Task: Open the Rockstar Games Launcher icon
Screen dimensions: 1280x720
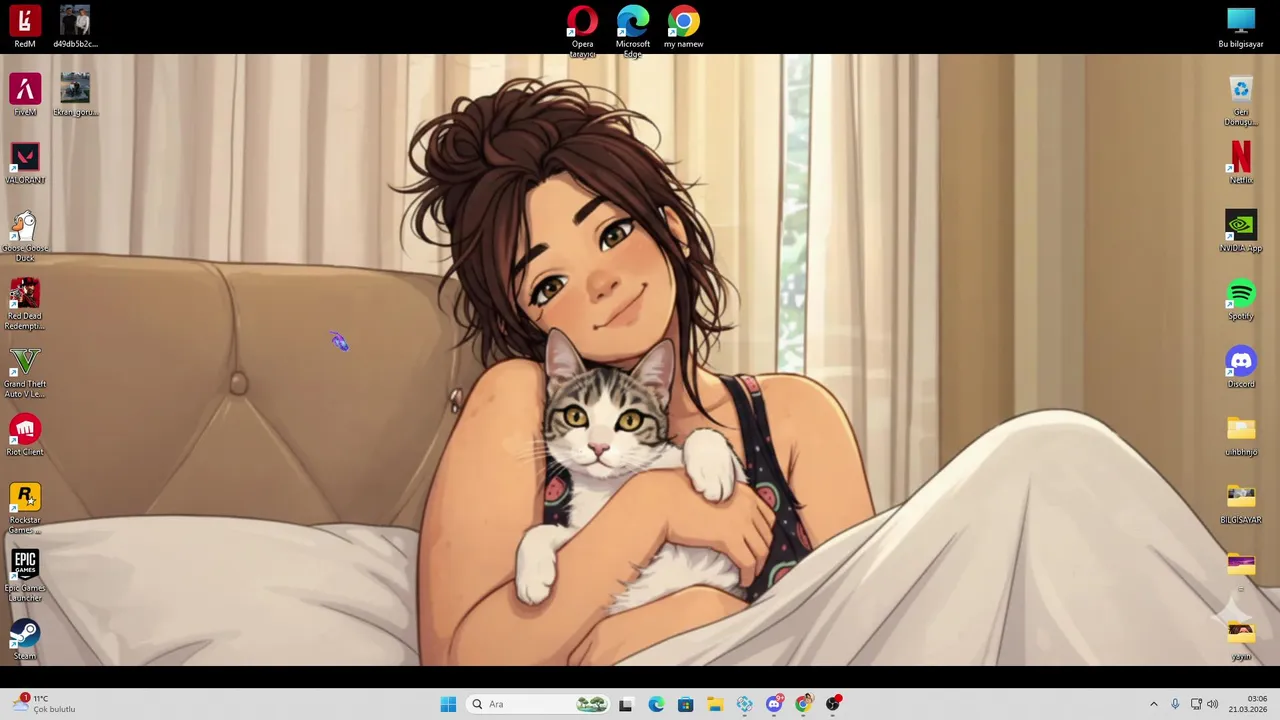Action: coord(25,508)
